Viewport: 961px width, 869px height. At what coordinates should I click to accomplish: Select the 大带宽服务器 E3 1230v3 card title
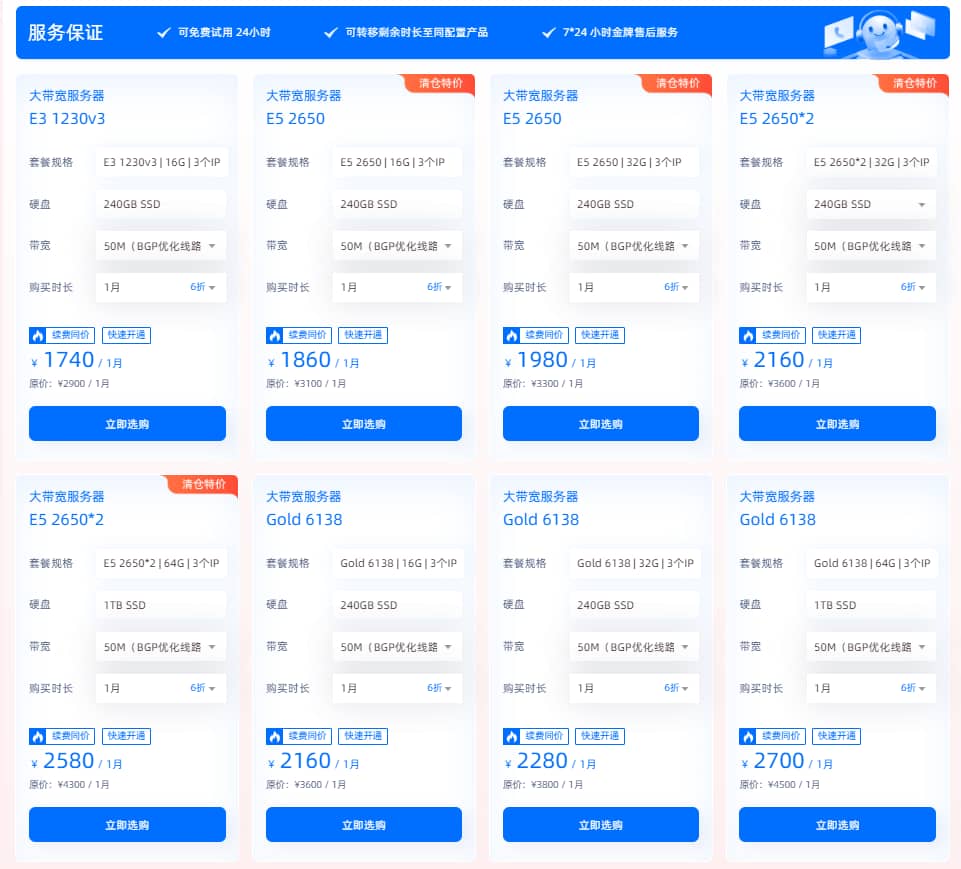(66, 106)
